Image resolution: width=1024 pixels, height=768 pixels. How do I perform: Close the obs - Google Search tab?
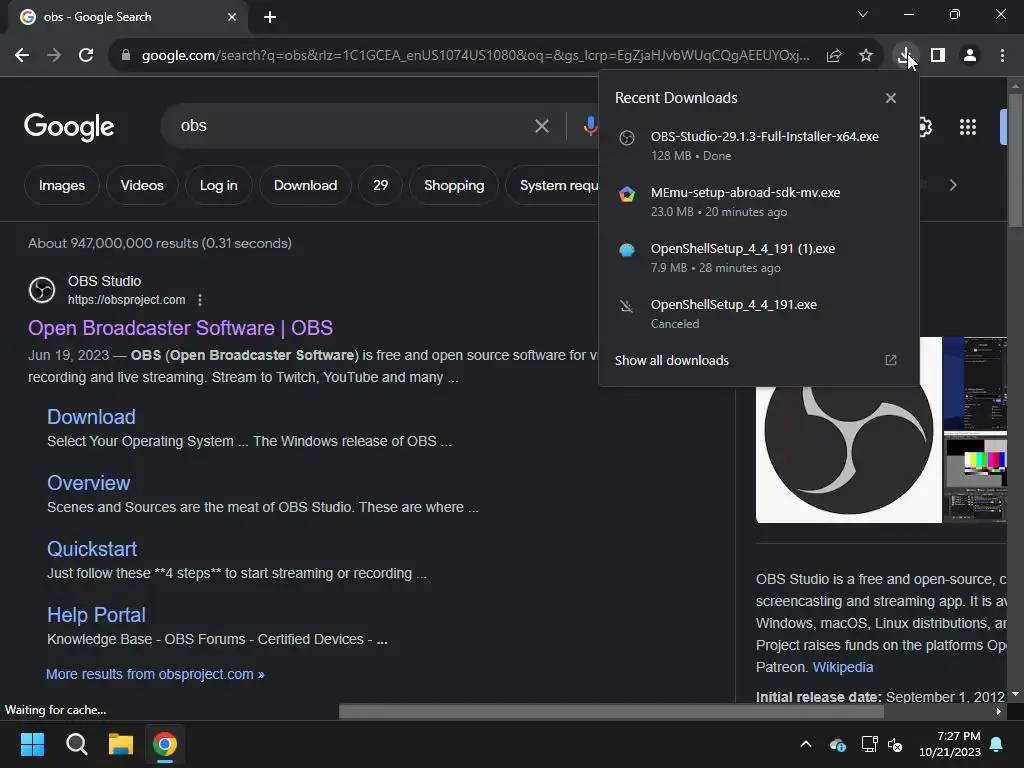coord(232,17)
